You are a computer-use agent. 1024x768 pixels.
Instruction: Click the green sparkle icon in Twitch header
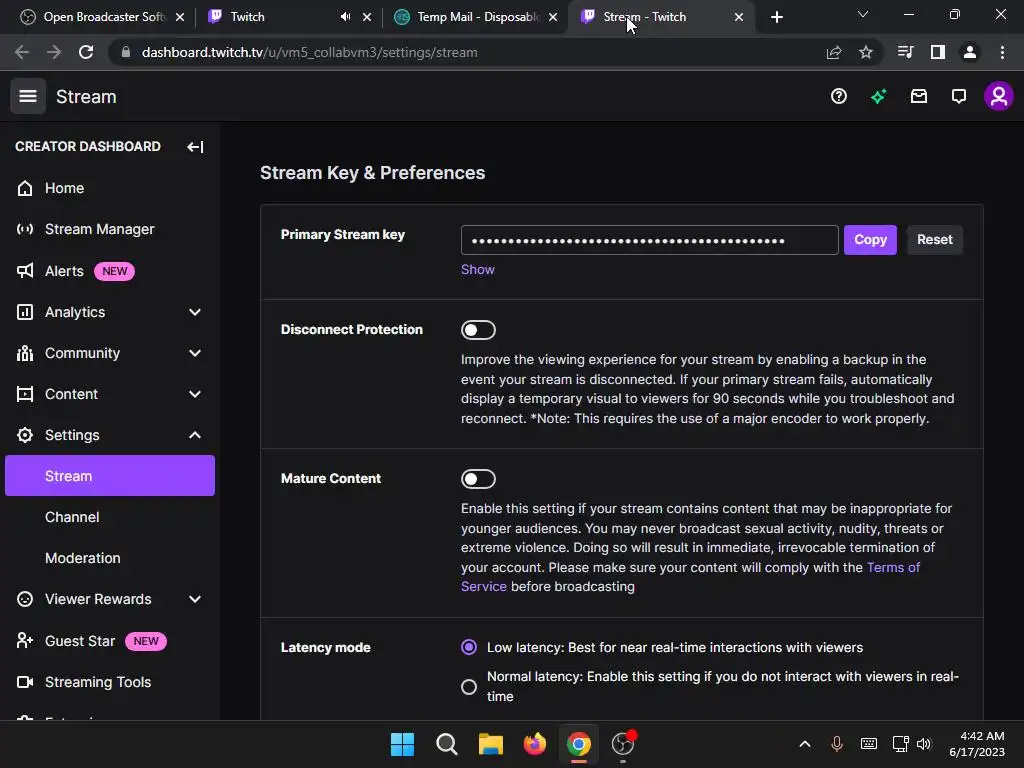coord(878,97)
